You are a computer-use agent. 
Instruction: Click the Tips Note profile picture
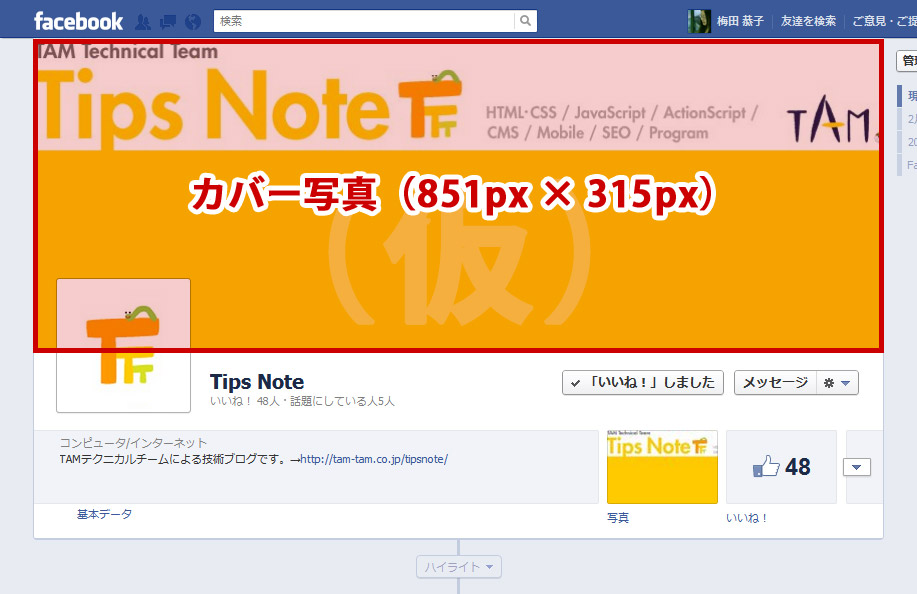tap(123, 346)
